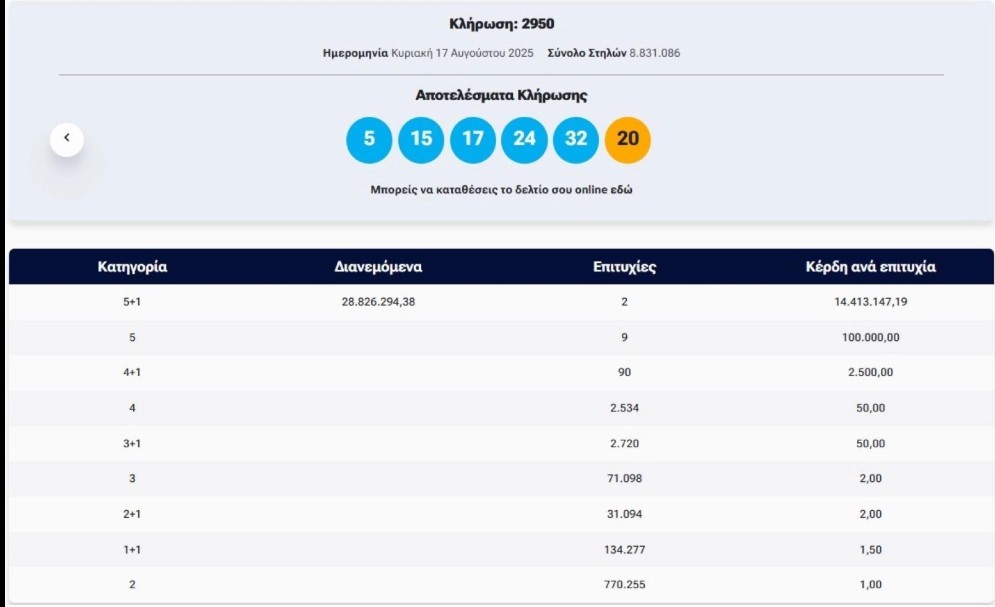The width and height of the screenshot is (995, 607).
Task: Select the 2+1 category row
Action: point(501,514)
